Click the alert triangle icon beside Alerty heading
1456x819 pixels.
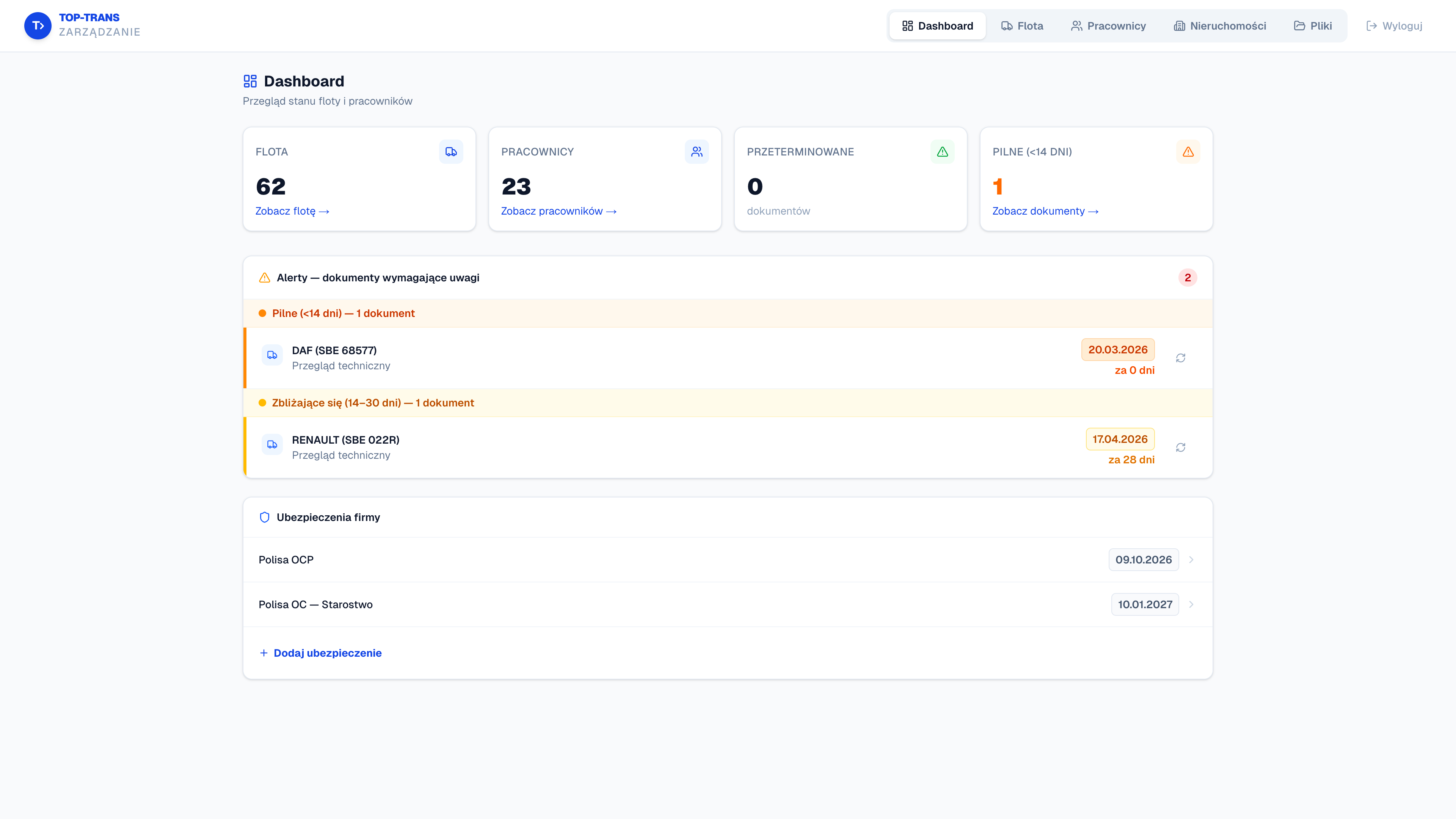click(265, 278)
